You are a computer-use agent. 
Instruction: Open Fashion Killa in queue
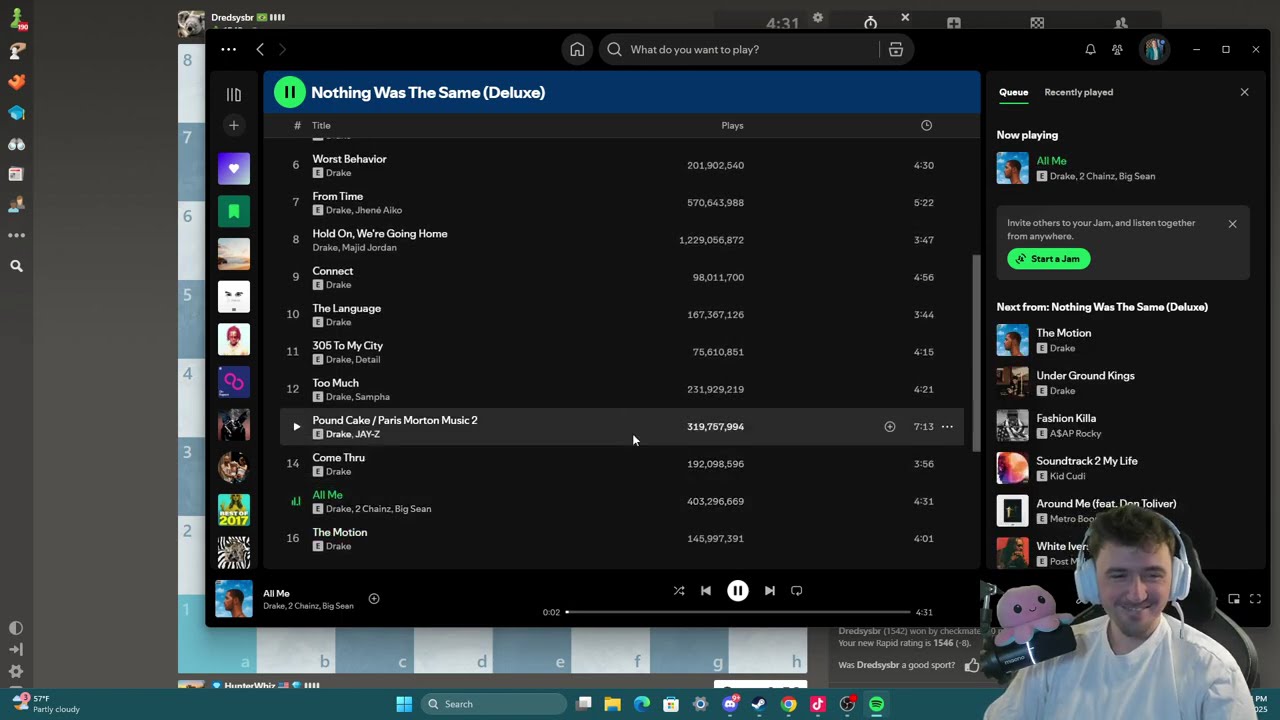(x=1066, y=419)
